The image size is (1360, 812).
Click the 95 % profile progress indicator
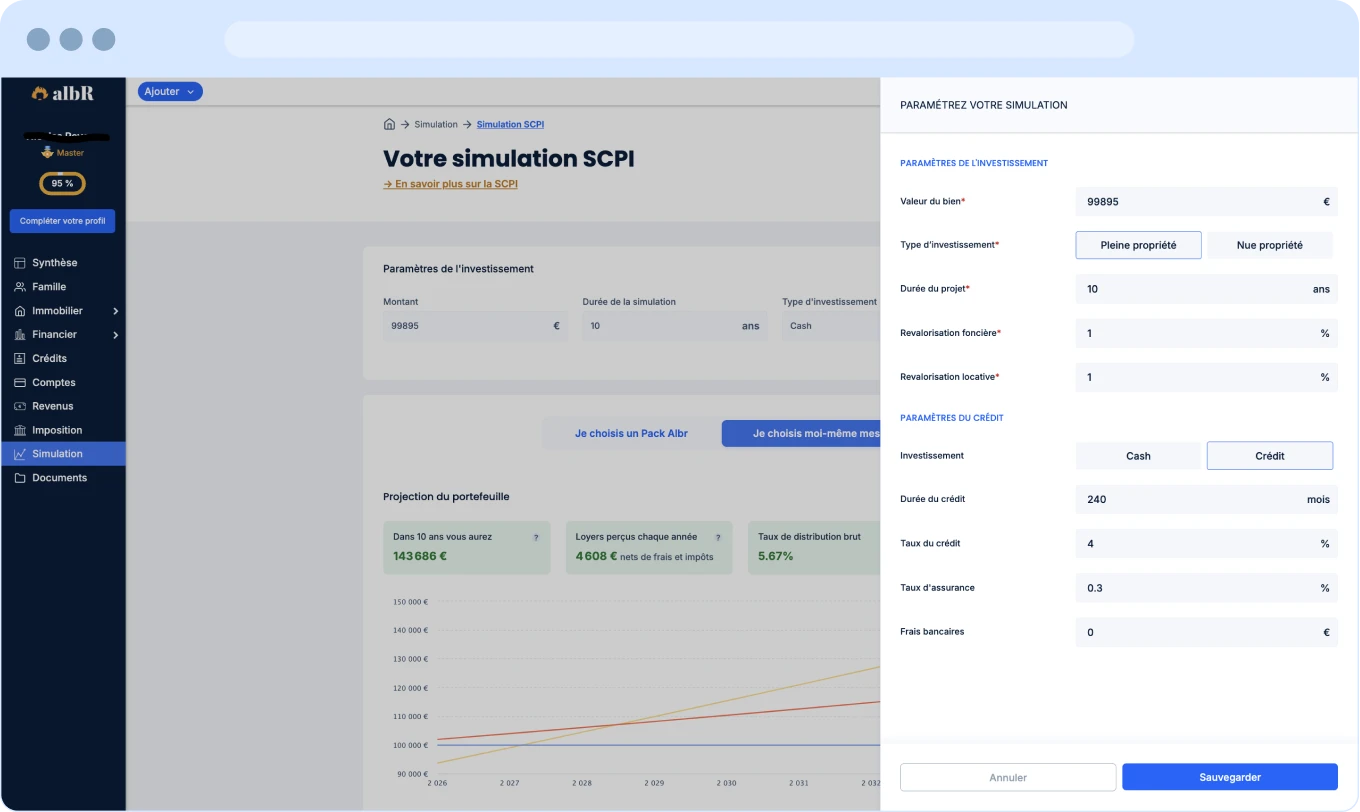tap(62, 184)
